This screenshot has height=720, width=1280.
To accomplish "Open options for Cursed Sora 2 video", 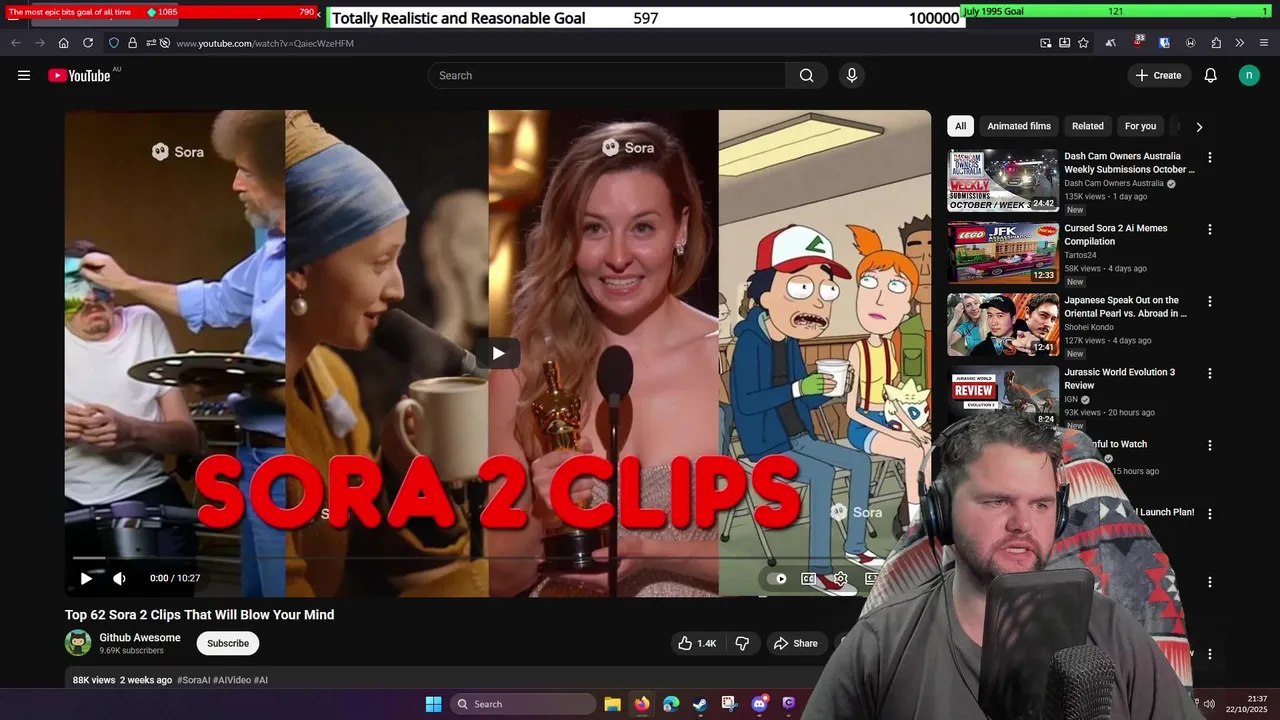I will 1210,229.
